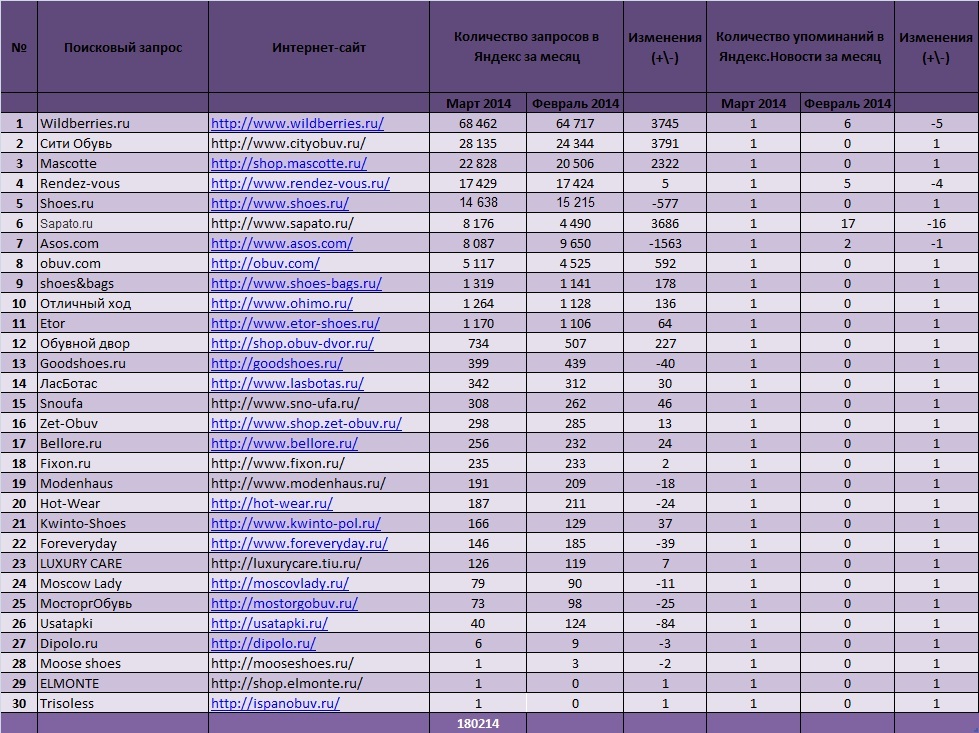Image resolution: width=979 pixels, height=733 pixels.
Task: Open the shop.mascotte.ru link
Action: (288, 163)
